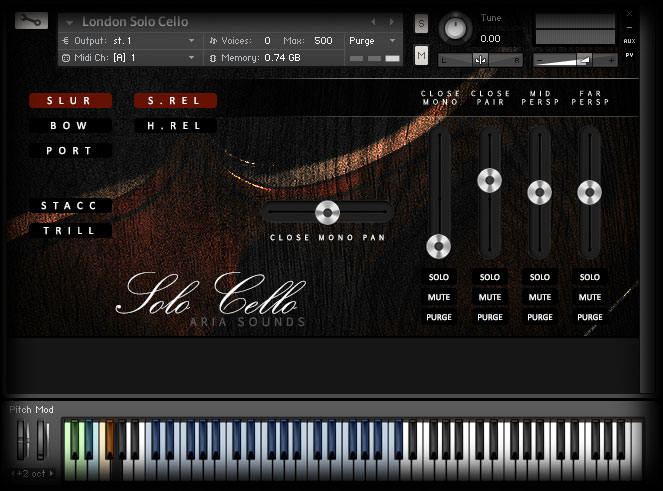Purge the Far Persp microphone
The width and height of the screenshot is (663, 491).
click(589, 317)
